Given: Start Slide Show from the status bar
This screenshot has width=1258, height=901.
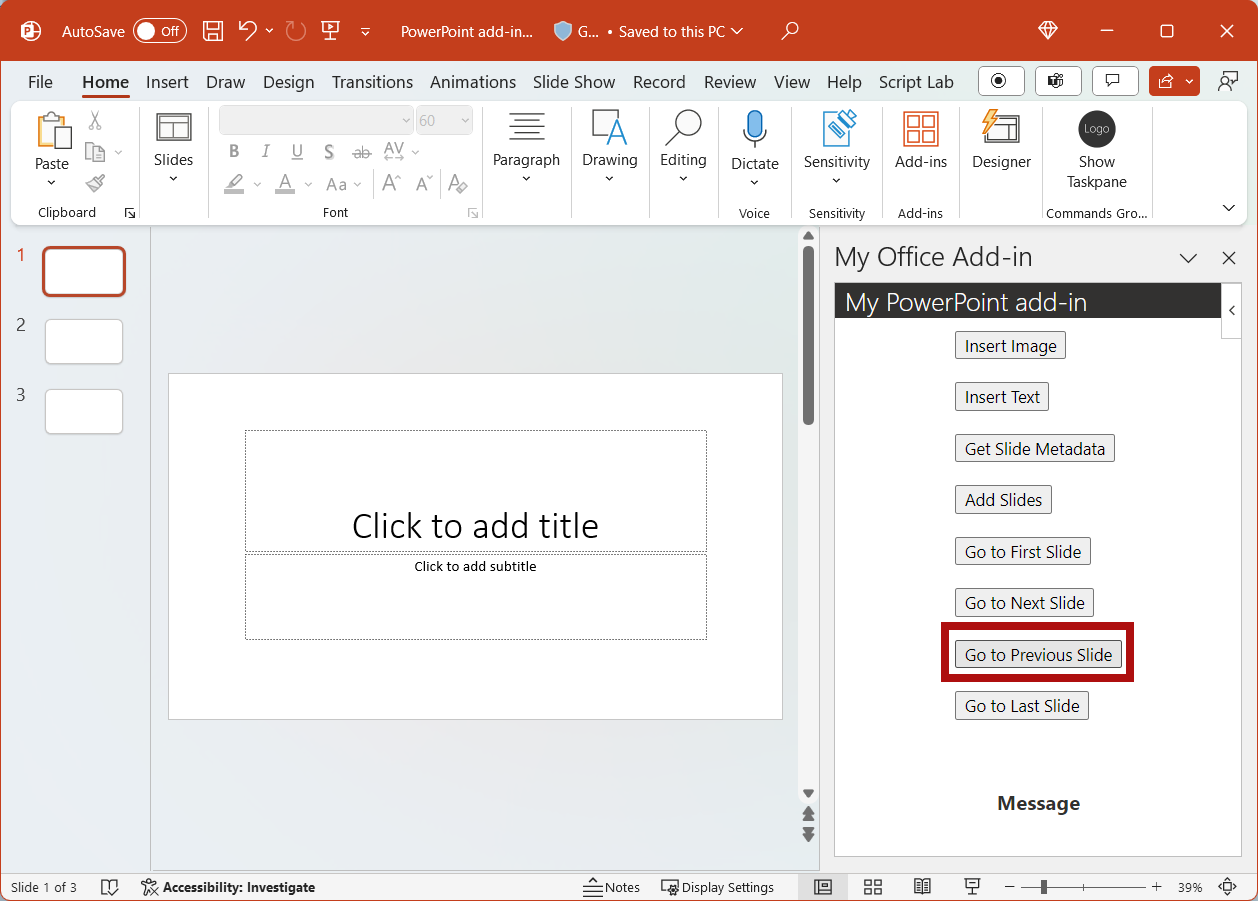Looking at the screenshot, I should pyautogui.click(x=971, y=887).
